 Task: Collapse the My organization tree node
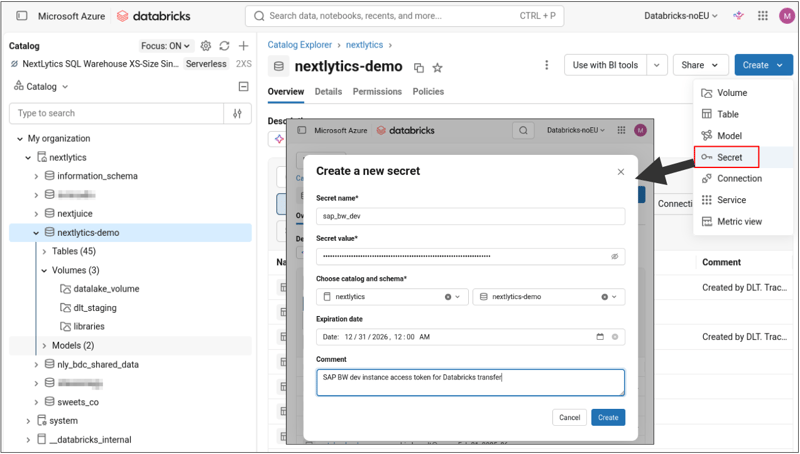(20, 139)
